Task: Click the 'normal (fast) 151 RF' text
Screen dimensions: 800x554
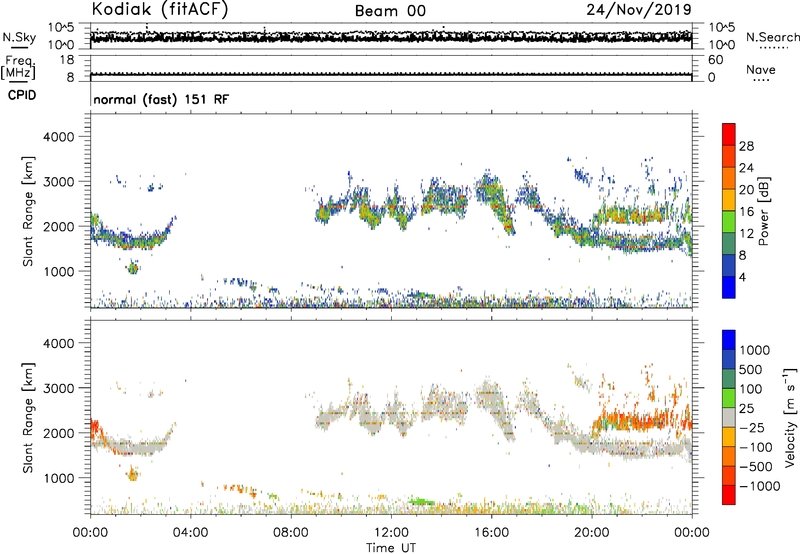Action: click(161, 99)
